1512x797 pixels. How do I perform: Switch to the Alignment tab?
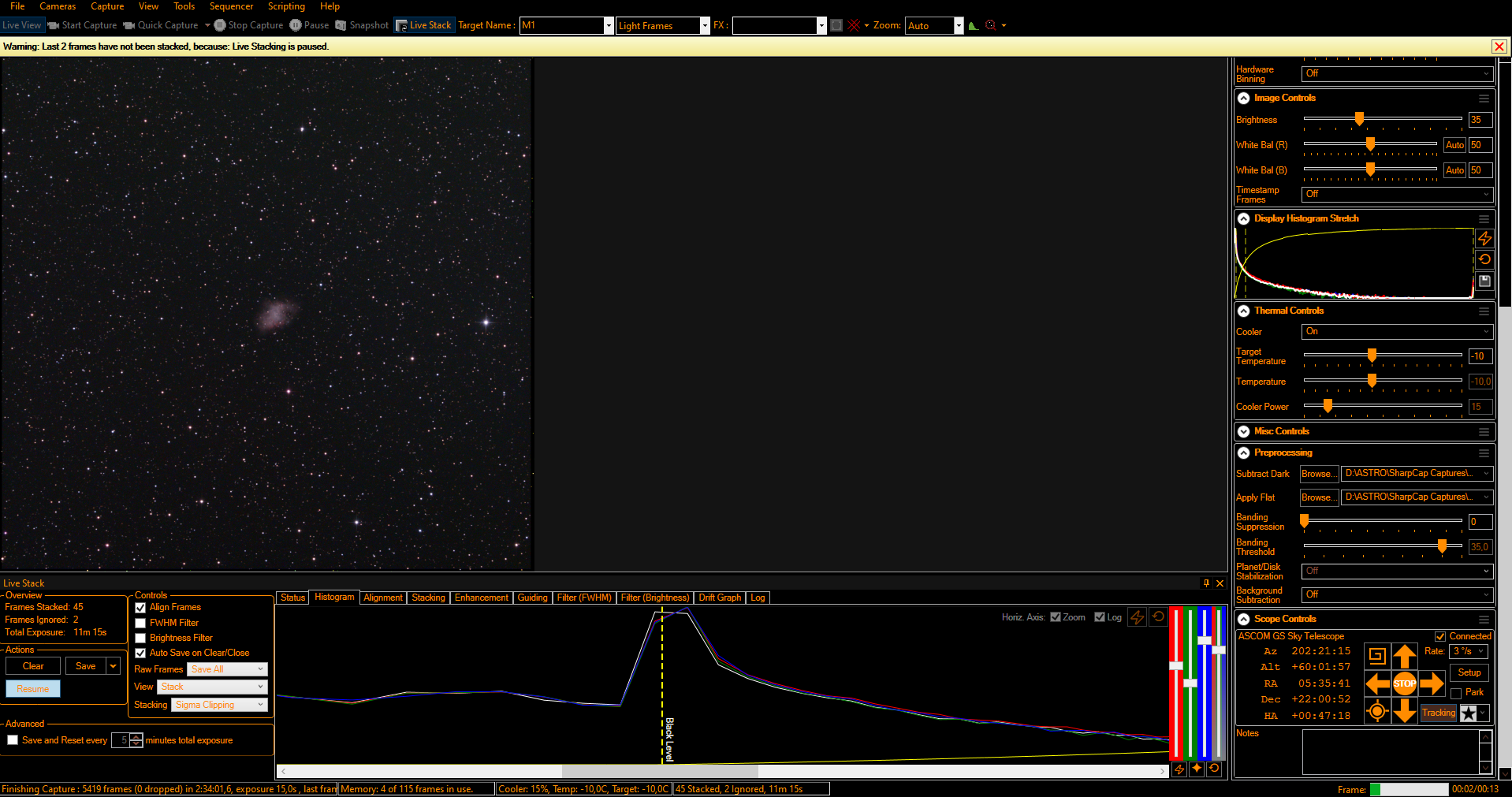click(x=383, y=598)
